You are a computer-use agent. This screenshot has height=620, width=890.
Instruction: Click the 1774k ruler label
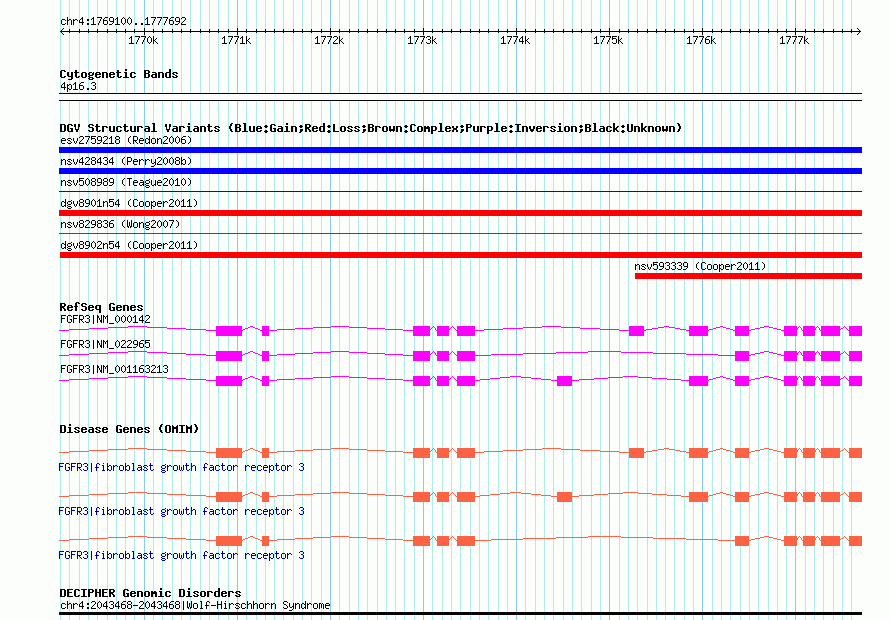(x=515, y=40)
